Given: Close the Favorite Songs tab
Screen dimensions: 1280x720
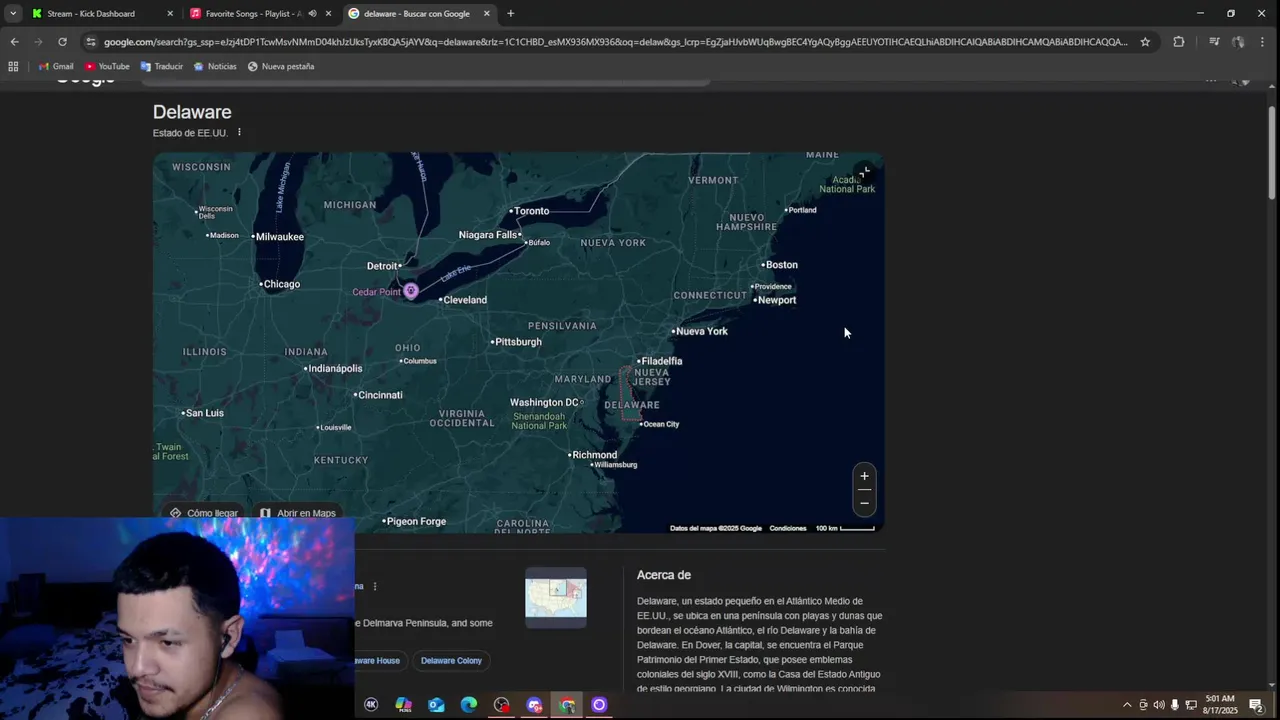Looking at the screenshot, I should (x=328, y=14).
